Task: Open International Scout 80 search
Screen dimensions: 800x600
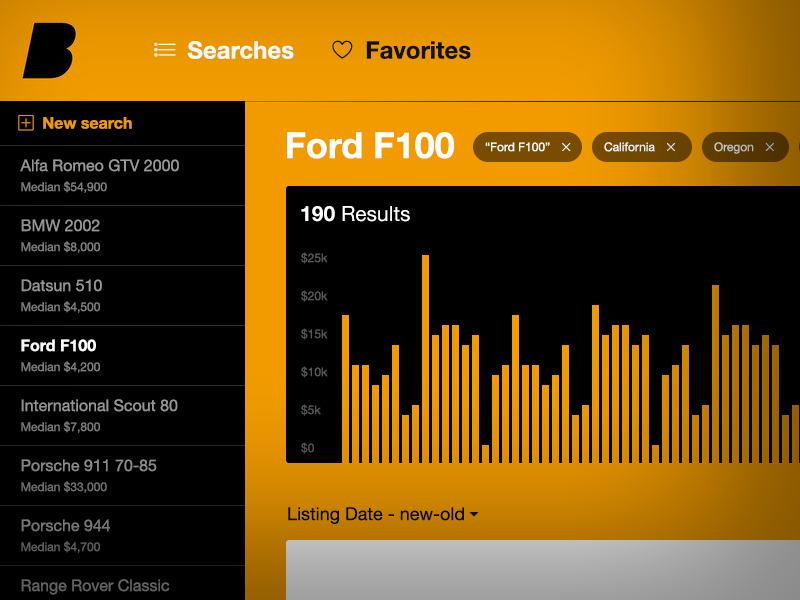Action: [122, 416]
